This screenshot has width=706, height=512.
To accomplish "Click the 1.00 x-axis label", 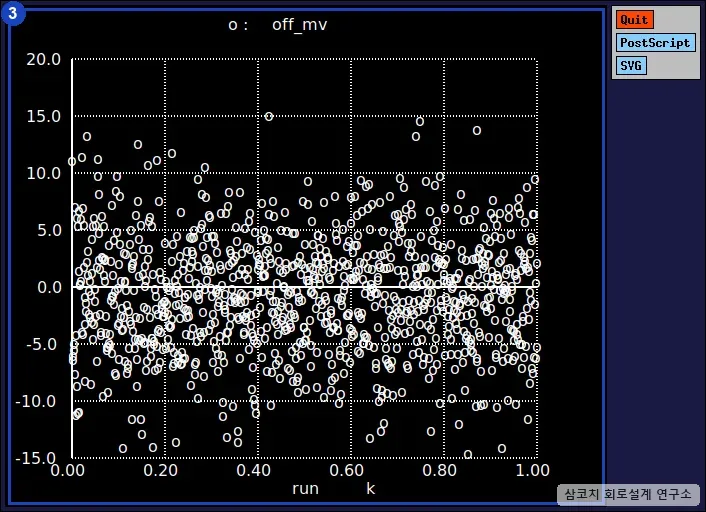I will coord(533,471).
